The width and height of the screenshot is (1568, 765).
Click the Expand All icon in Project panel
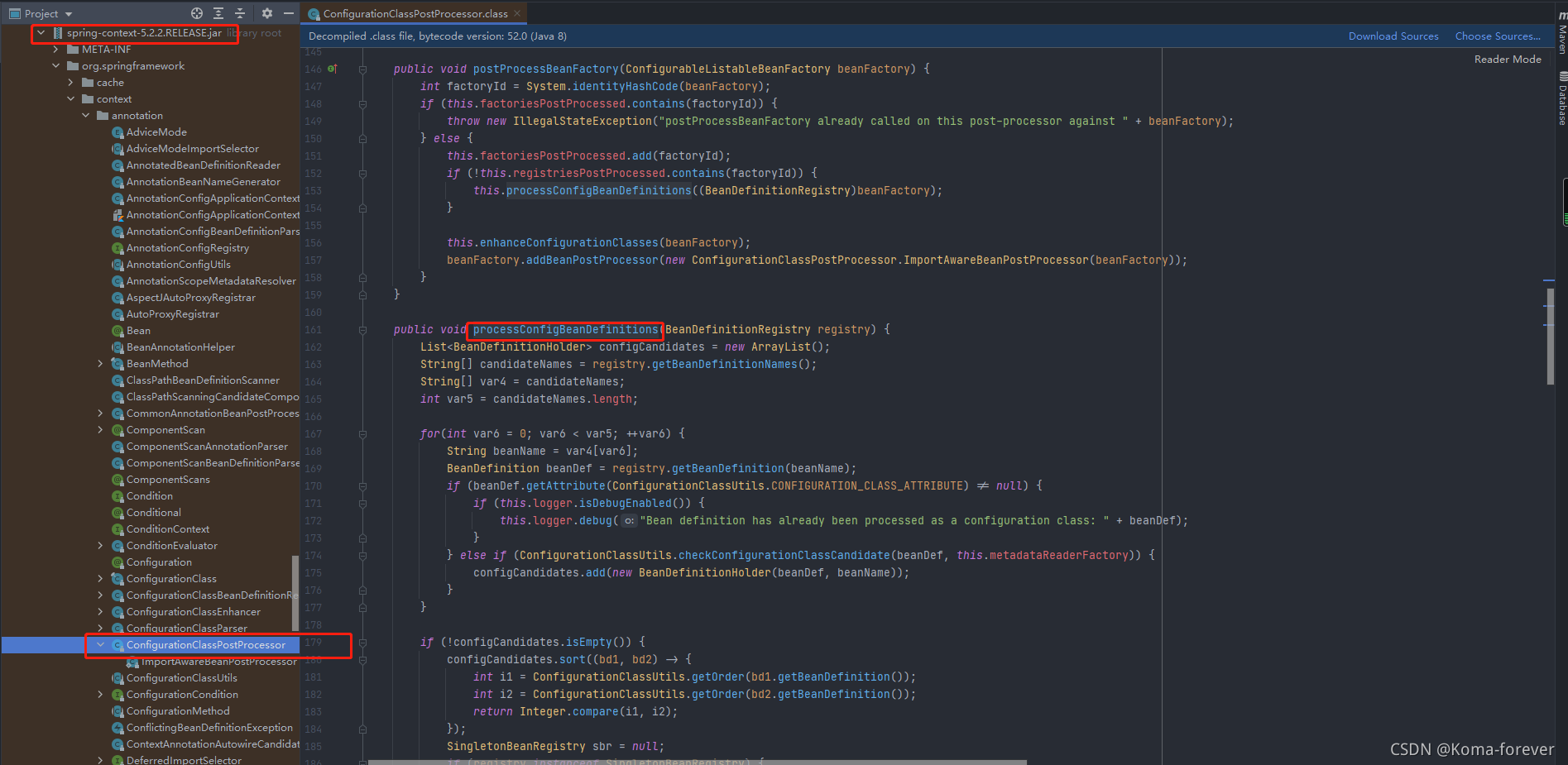(x=218, y=13)
